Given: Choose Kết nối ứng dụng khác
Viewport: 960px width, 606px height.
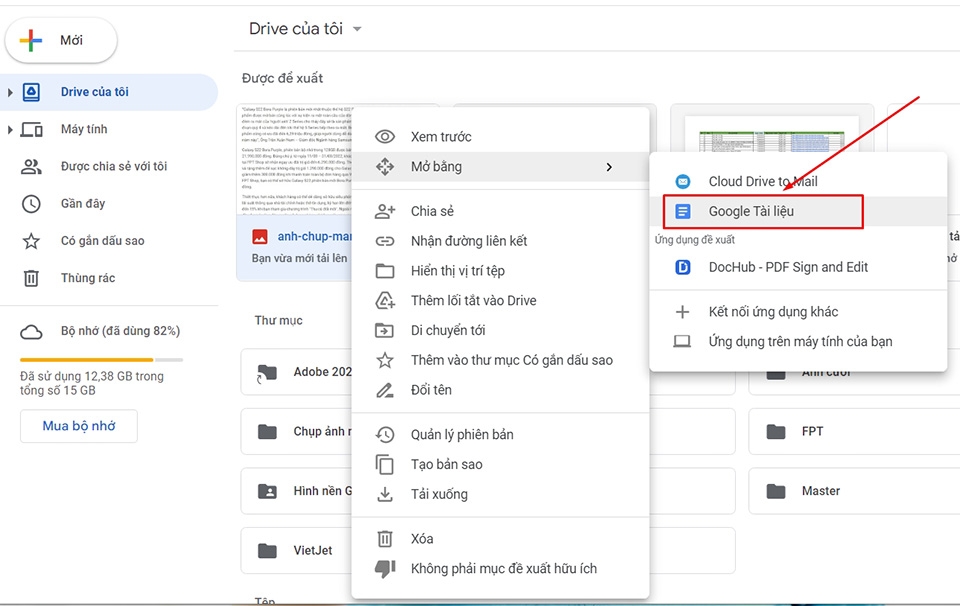Looking at the screenshot, I should [x=798, y=312].
